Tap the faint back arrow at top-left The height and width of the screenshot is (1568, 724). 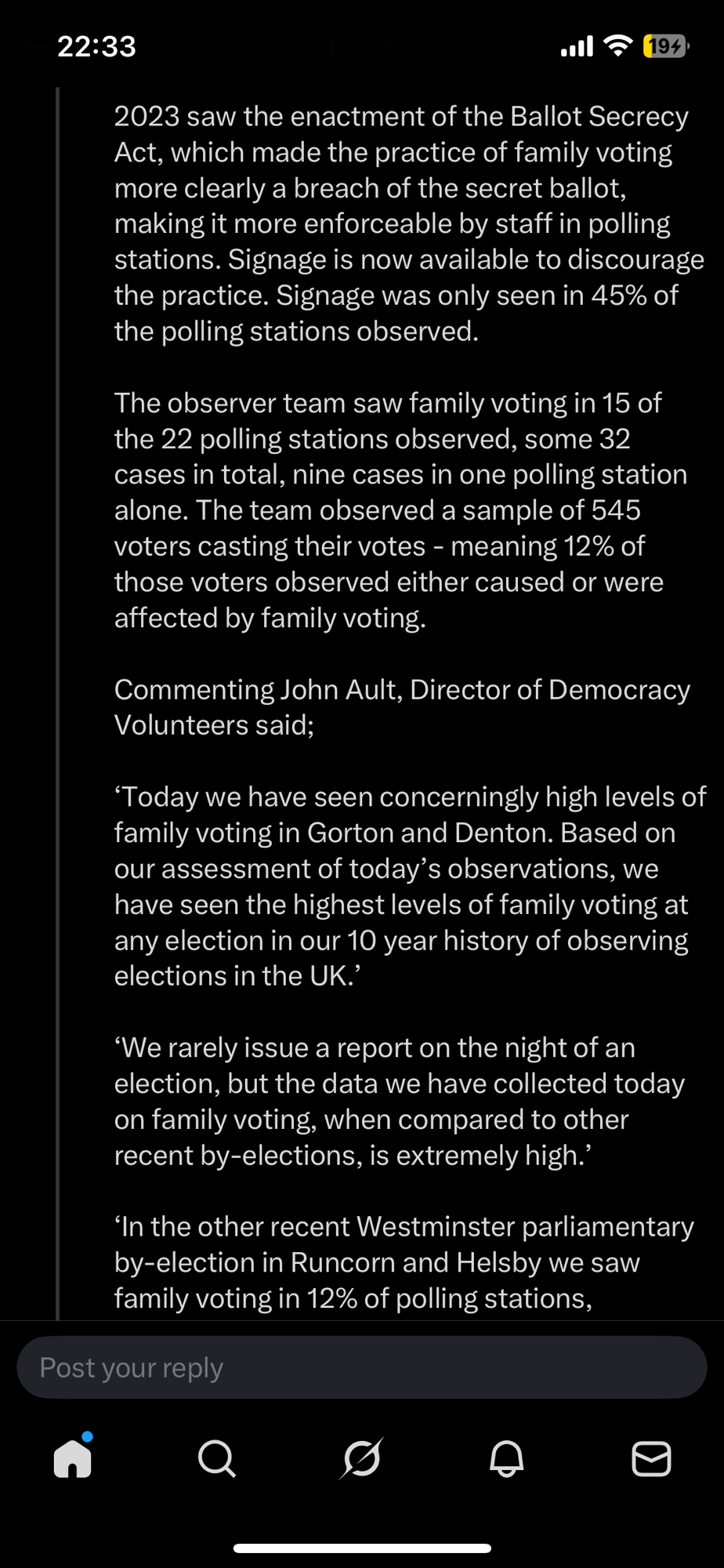pos(33,47)
